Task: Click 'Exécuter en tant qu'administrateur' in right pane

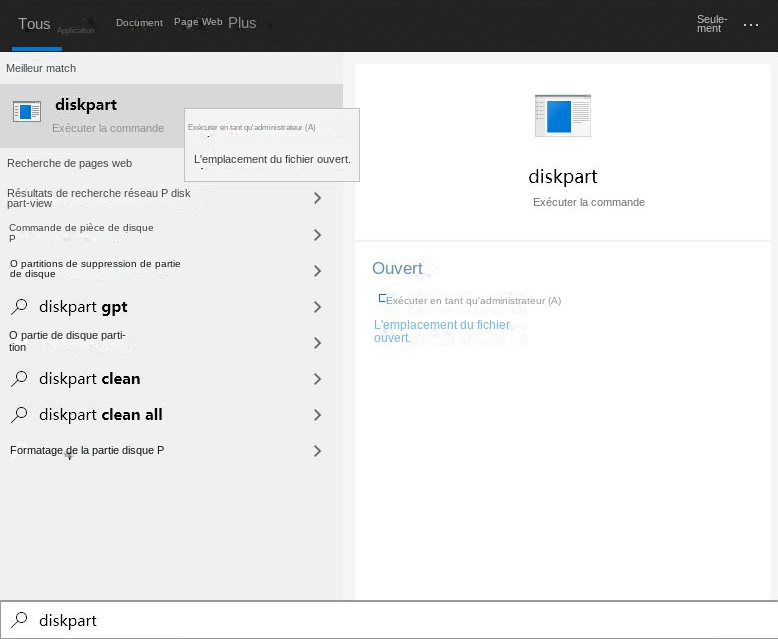Action: 473,301
